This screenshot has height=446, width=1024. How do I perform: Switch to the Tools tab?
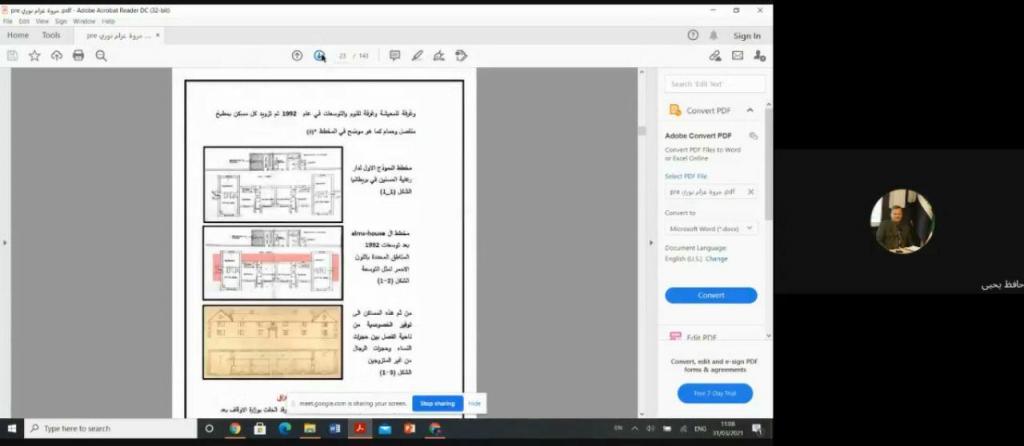[50, 35]
